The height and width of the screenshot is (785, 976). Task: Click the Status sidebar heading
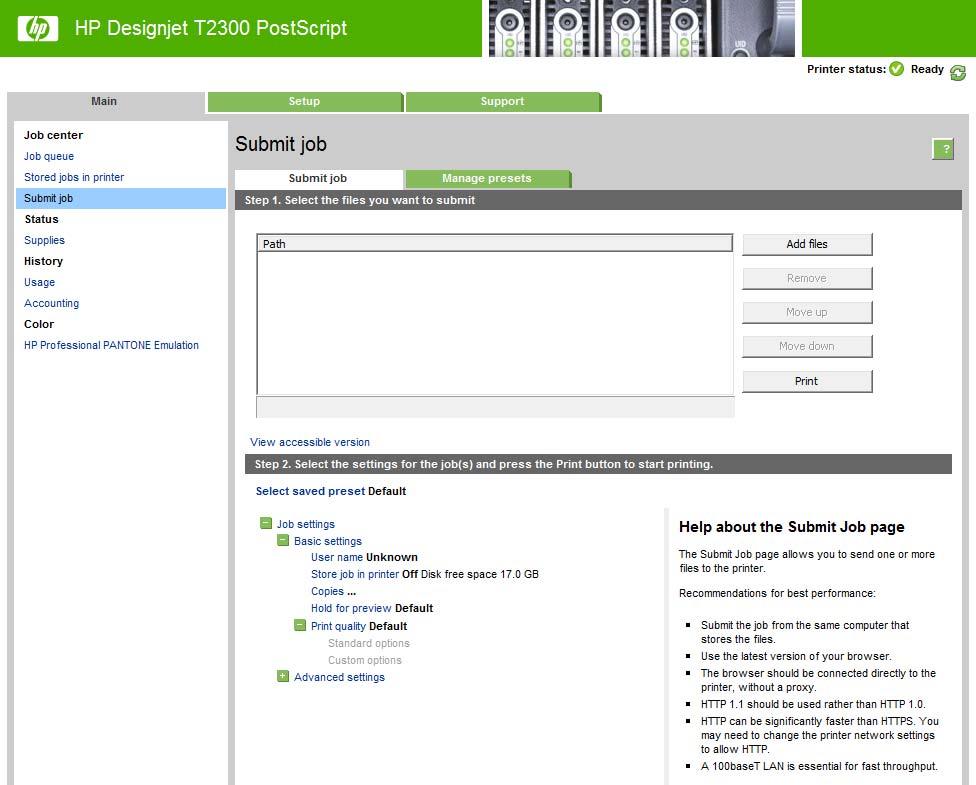[41, 219]
